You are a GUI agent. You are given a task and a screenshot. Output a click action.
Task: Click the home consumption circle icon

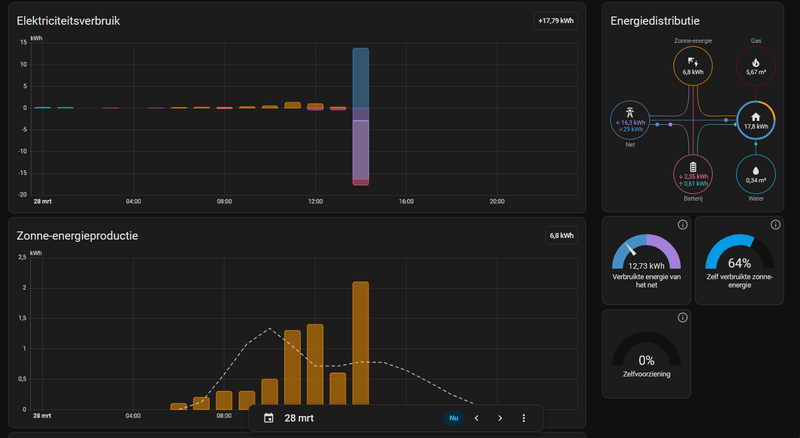click(x=756, y=120)
